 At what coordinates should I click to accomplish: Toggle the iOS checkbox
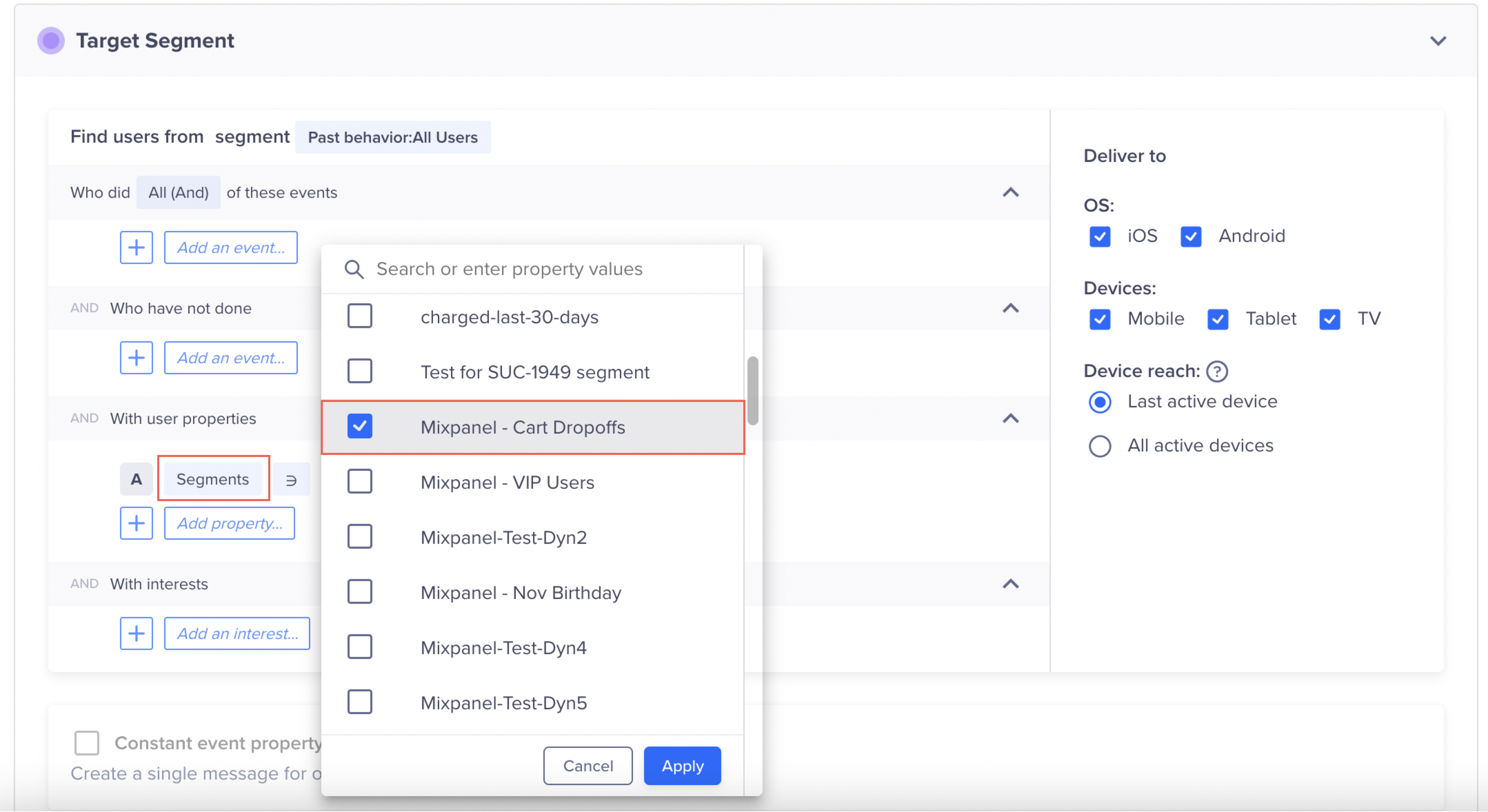click(x=1100, y=236)
